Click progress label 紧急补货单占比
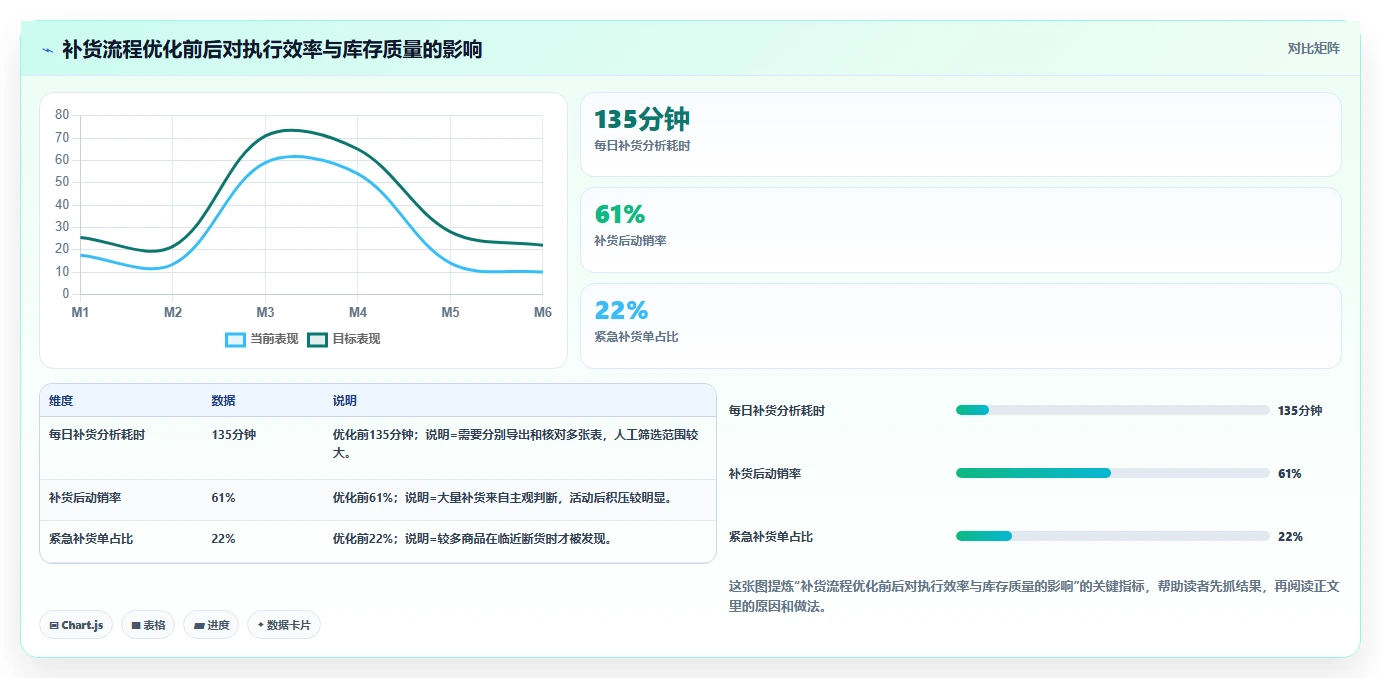1381x678 pixels. (771, 537)
